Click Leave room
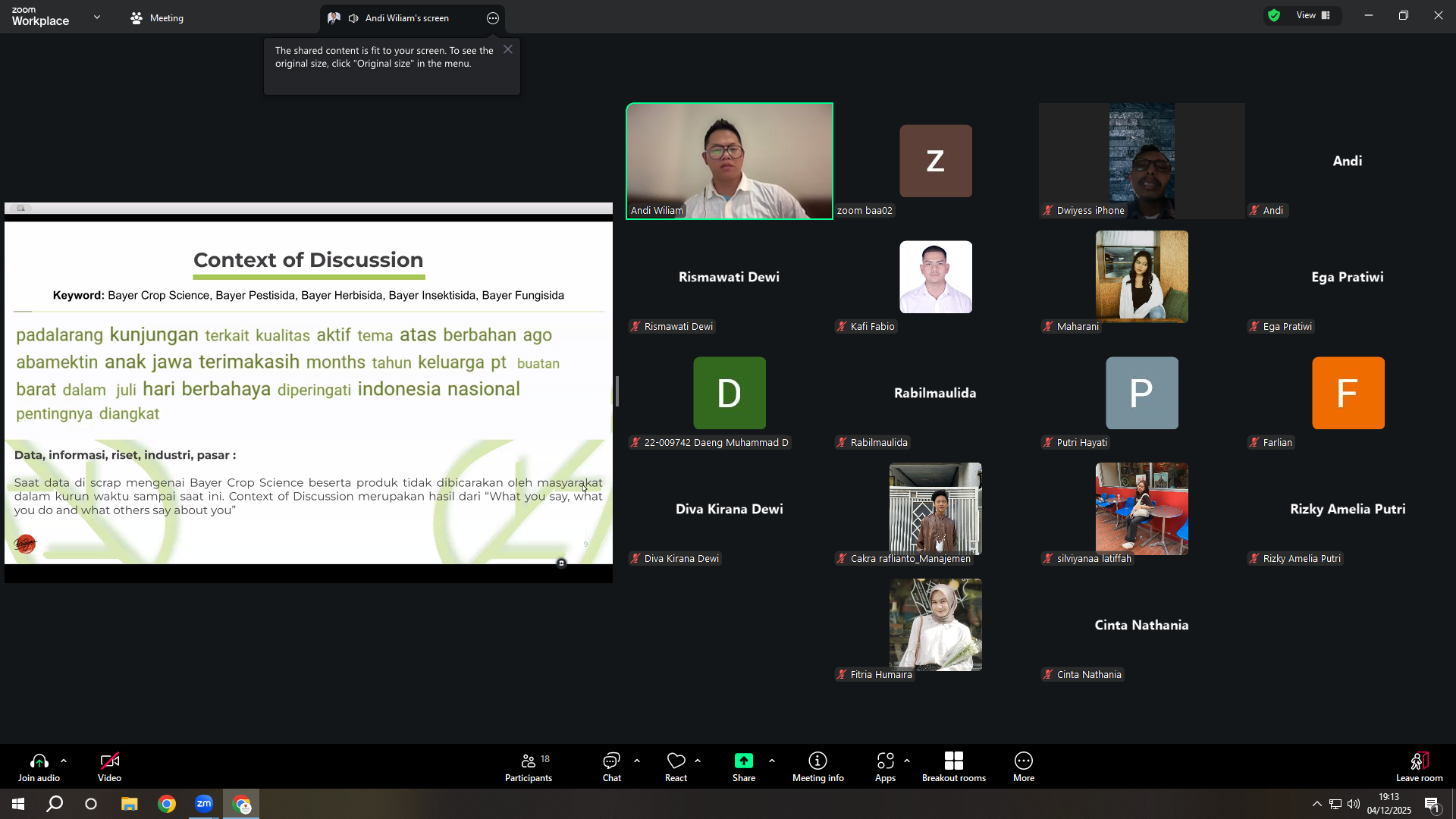 tap(1419, 767)
